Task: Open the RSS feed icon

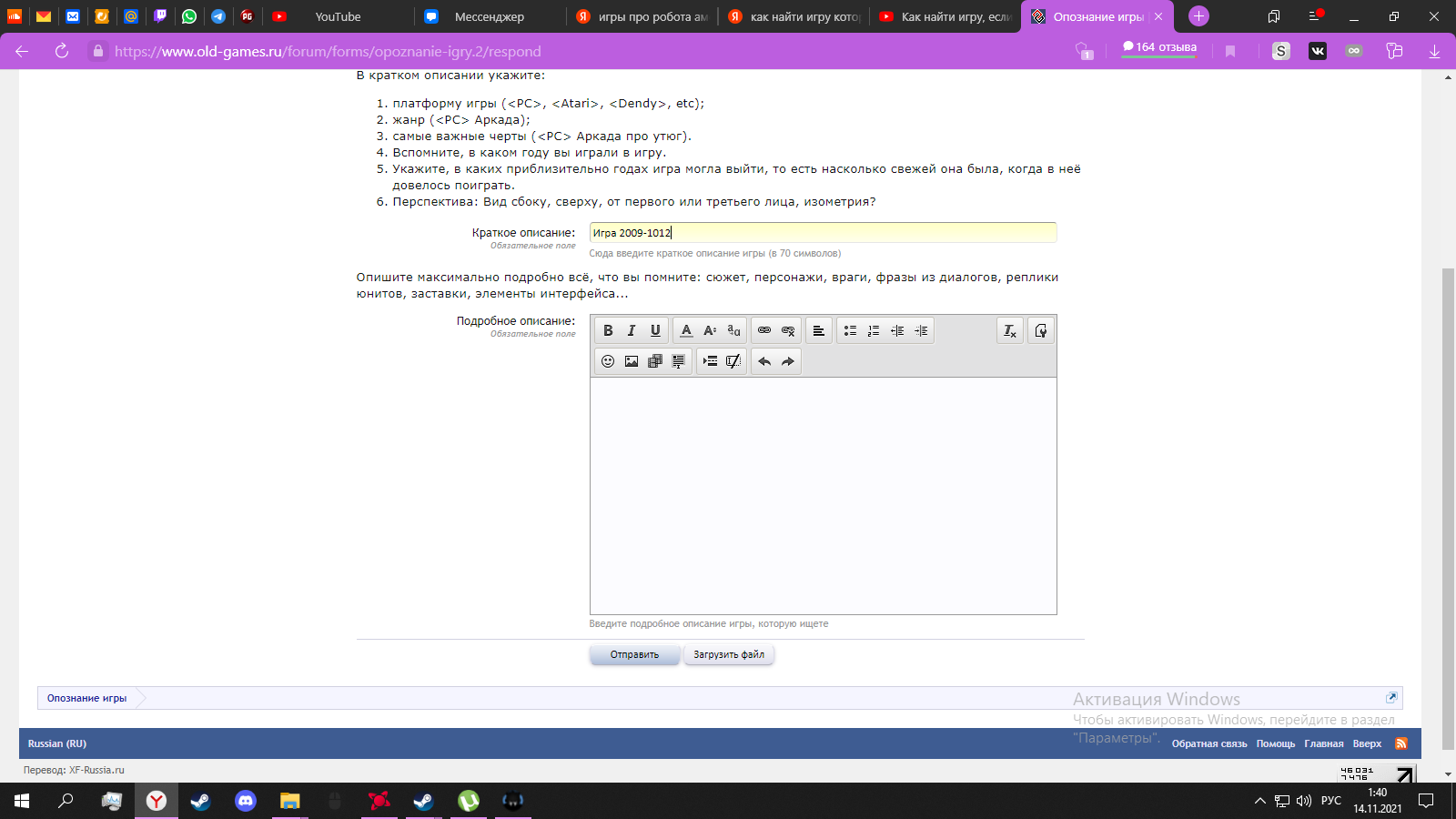Action: [x=1401, y=743]
